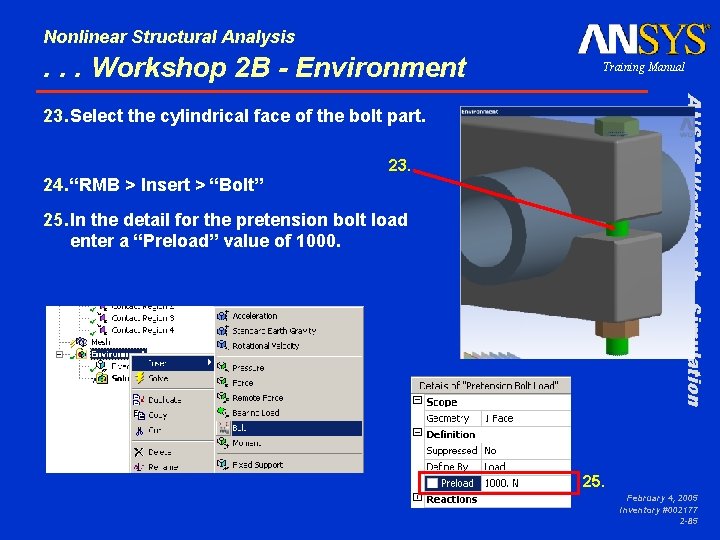Click the Duplicate icon in context menu
Viewport: 720px width, 540px height.
pos(139,399)
